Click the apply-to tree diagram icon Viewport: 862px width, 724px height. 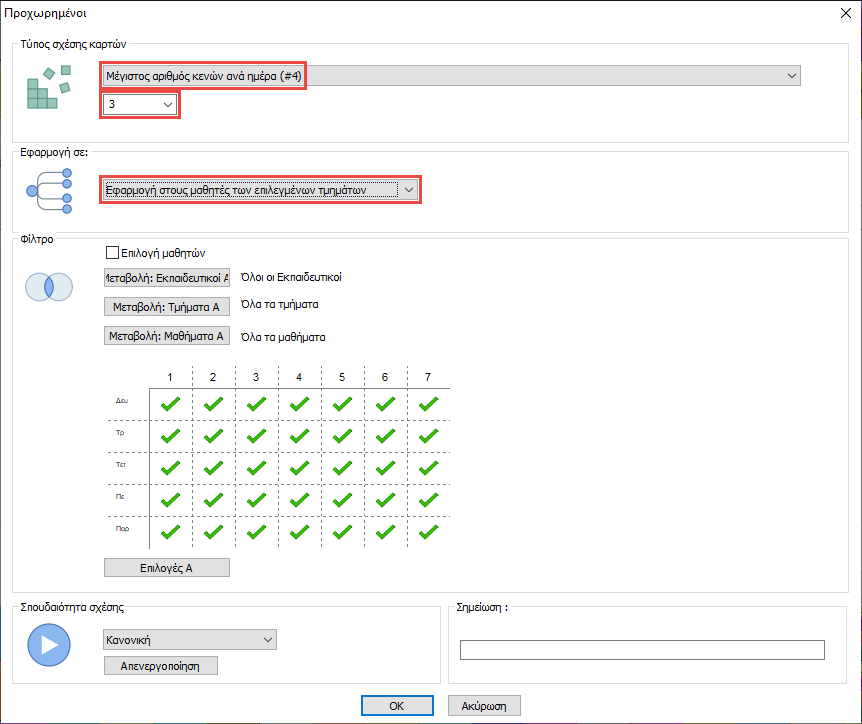pos(50,190)
